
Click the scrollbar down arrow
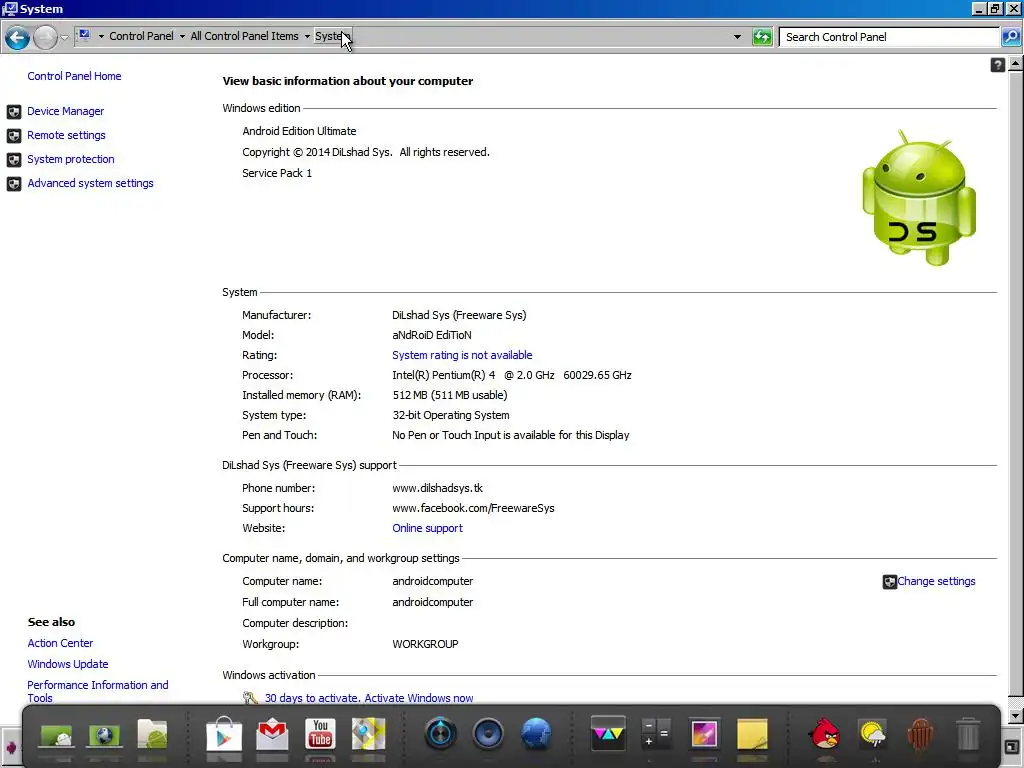(1016, 715)
